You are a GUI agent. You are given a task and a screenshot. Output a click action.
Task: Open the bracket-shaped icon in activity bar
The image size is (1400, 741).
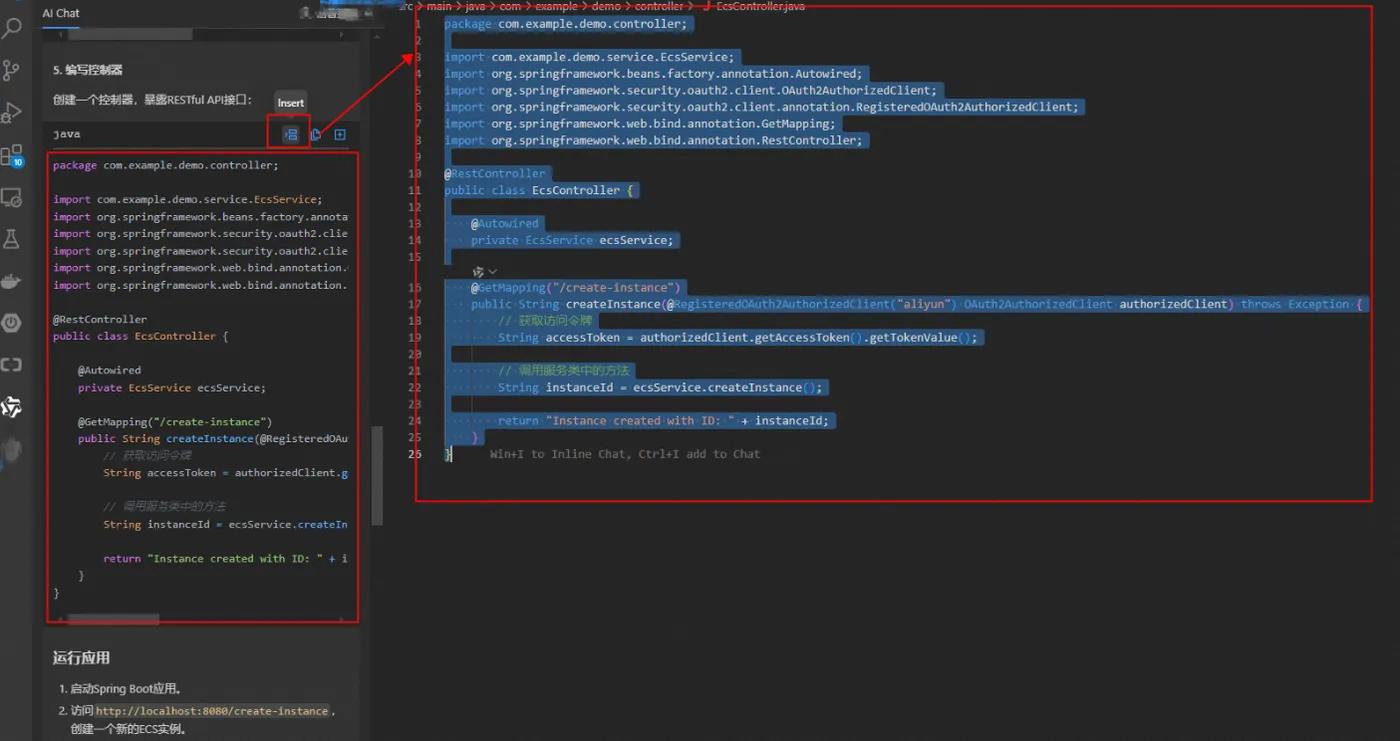(12, 365)
